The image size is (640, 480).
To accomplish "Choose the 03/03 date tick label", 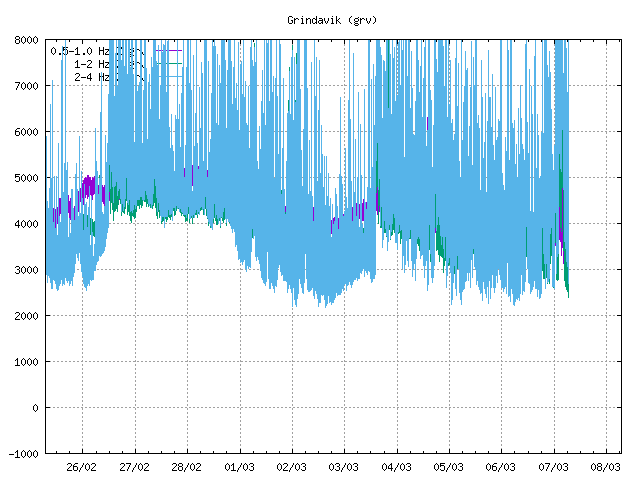I will [344, 467].
